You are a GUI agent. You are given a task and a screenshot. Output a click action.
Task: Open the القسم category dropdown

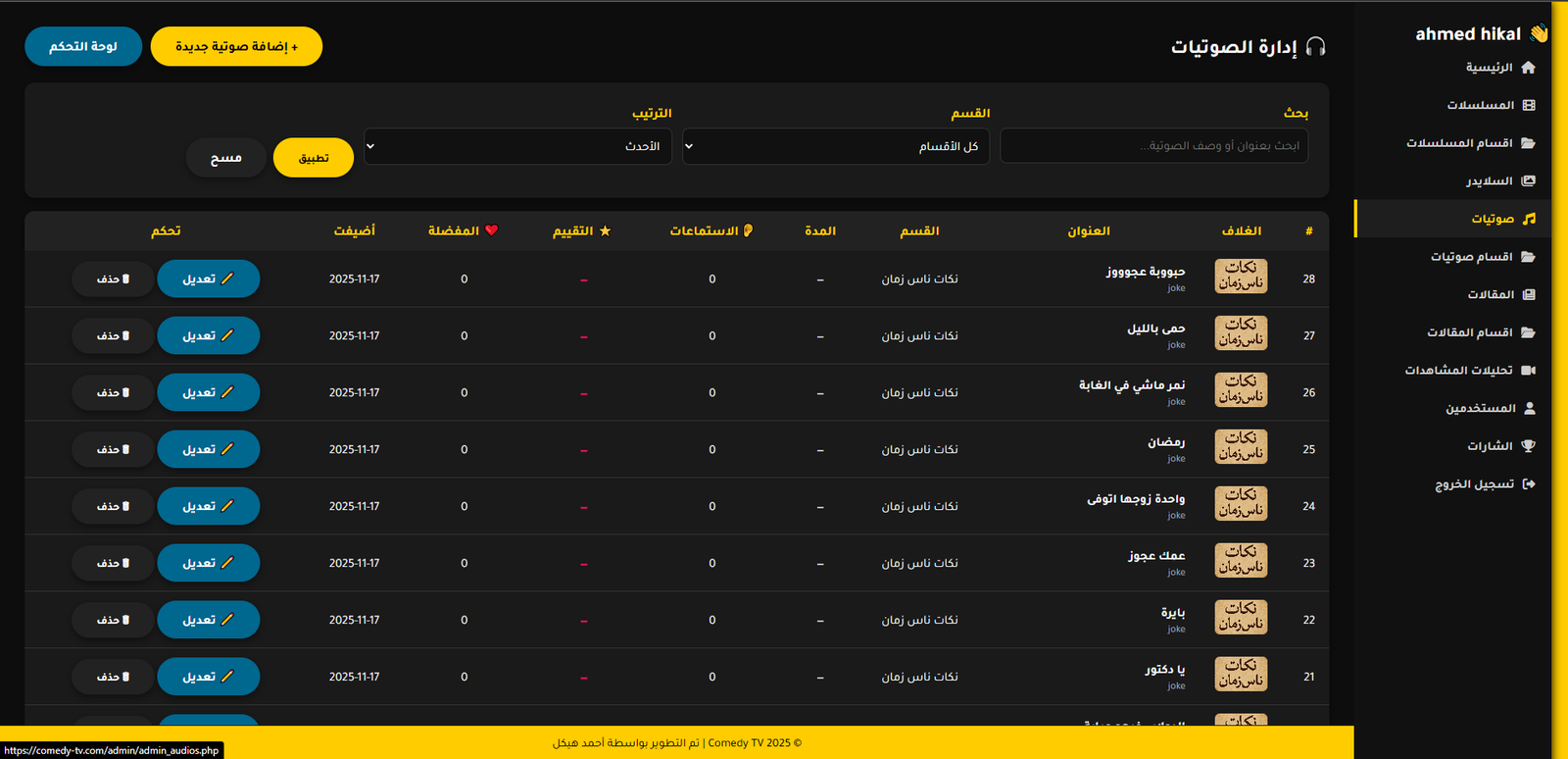[835, 146]
